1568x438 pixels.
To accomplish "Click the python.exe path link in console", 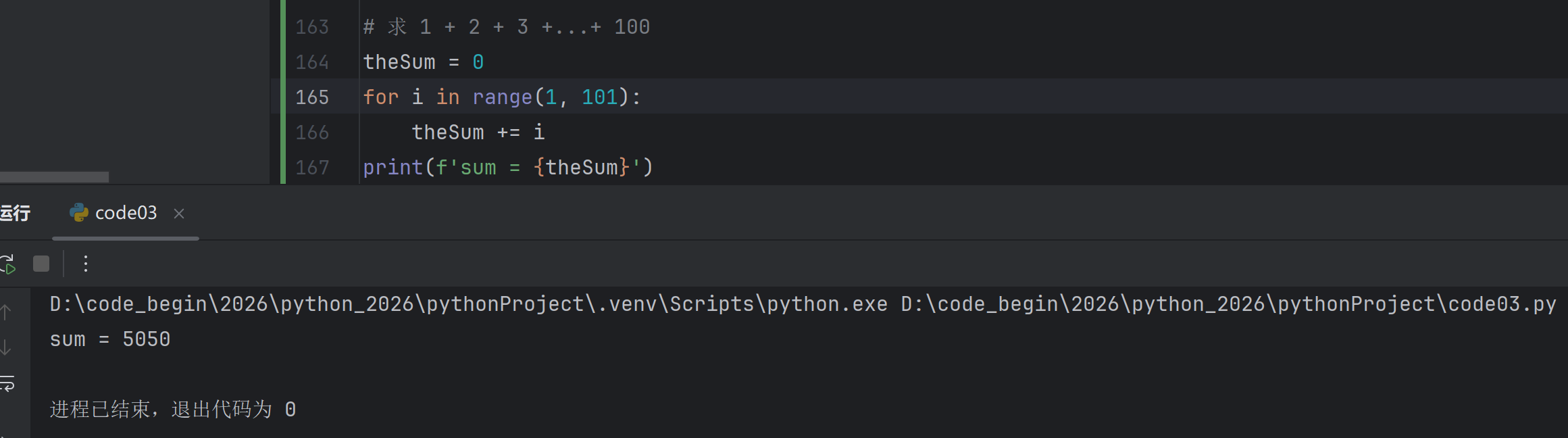I will (x=468, y=304).
